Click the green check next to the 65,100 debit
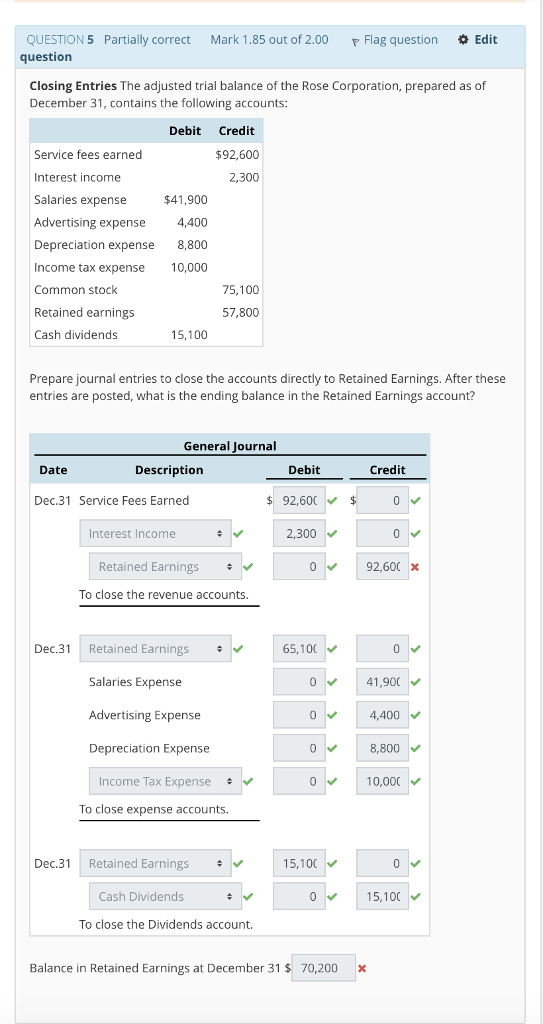This screenshot has height=1024, width=543. 333,648
